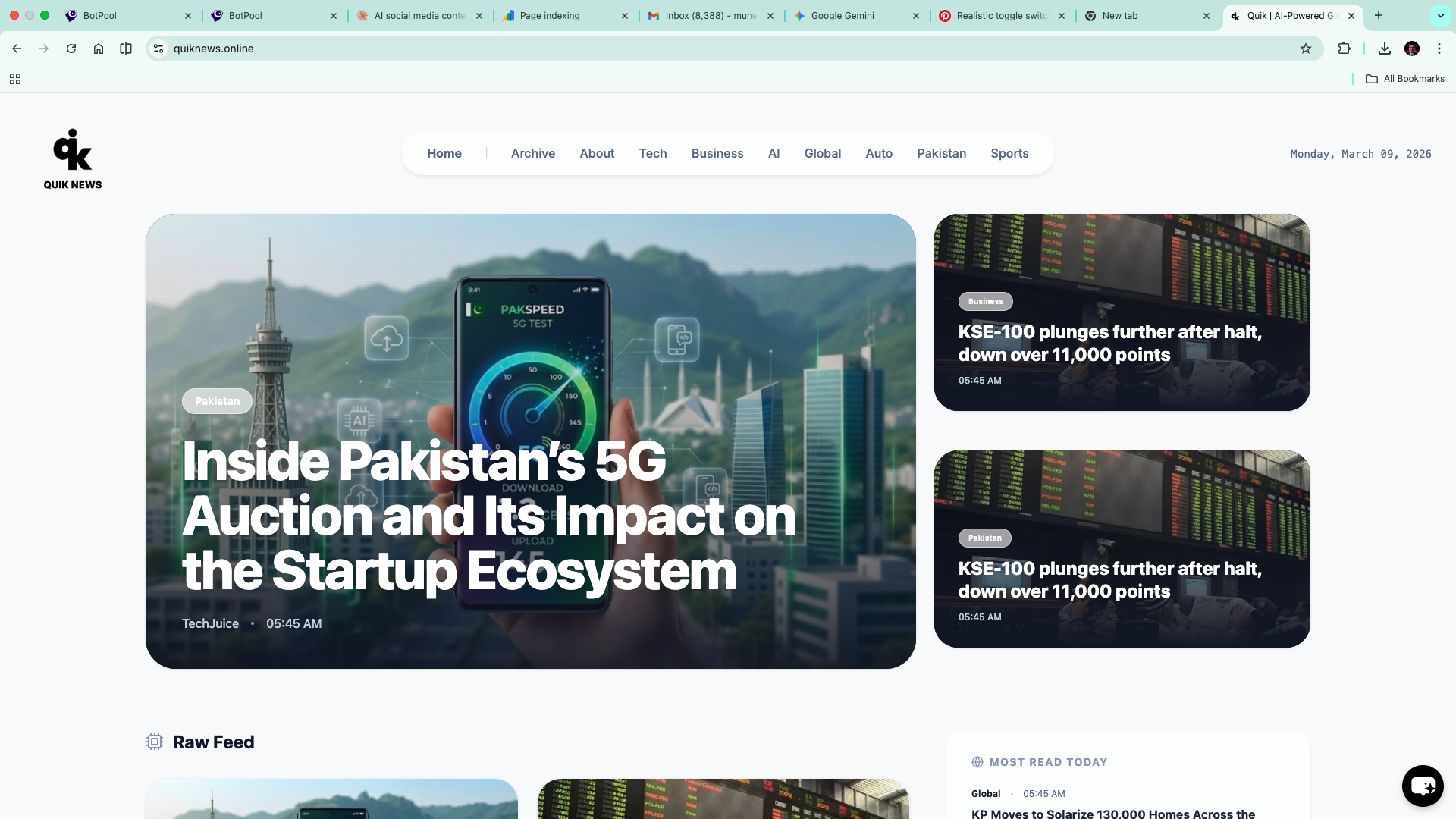Open the All Bookmarks folder
1456x819 pixels.
(1405, 79)
